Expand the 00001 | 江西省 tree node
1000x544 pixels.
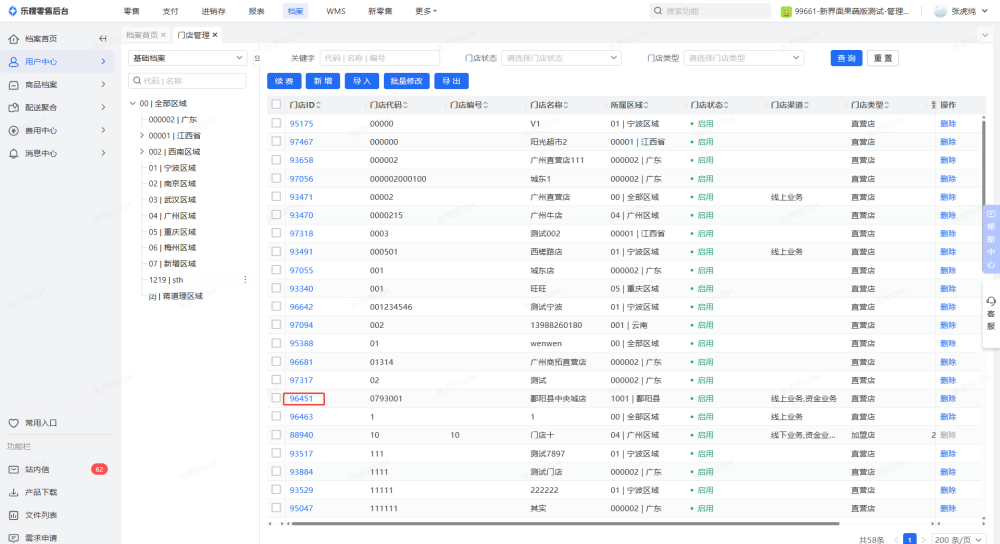point(142,136)
